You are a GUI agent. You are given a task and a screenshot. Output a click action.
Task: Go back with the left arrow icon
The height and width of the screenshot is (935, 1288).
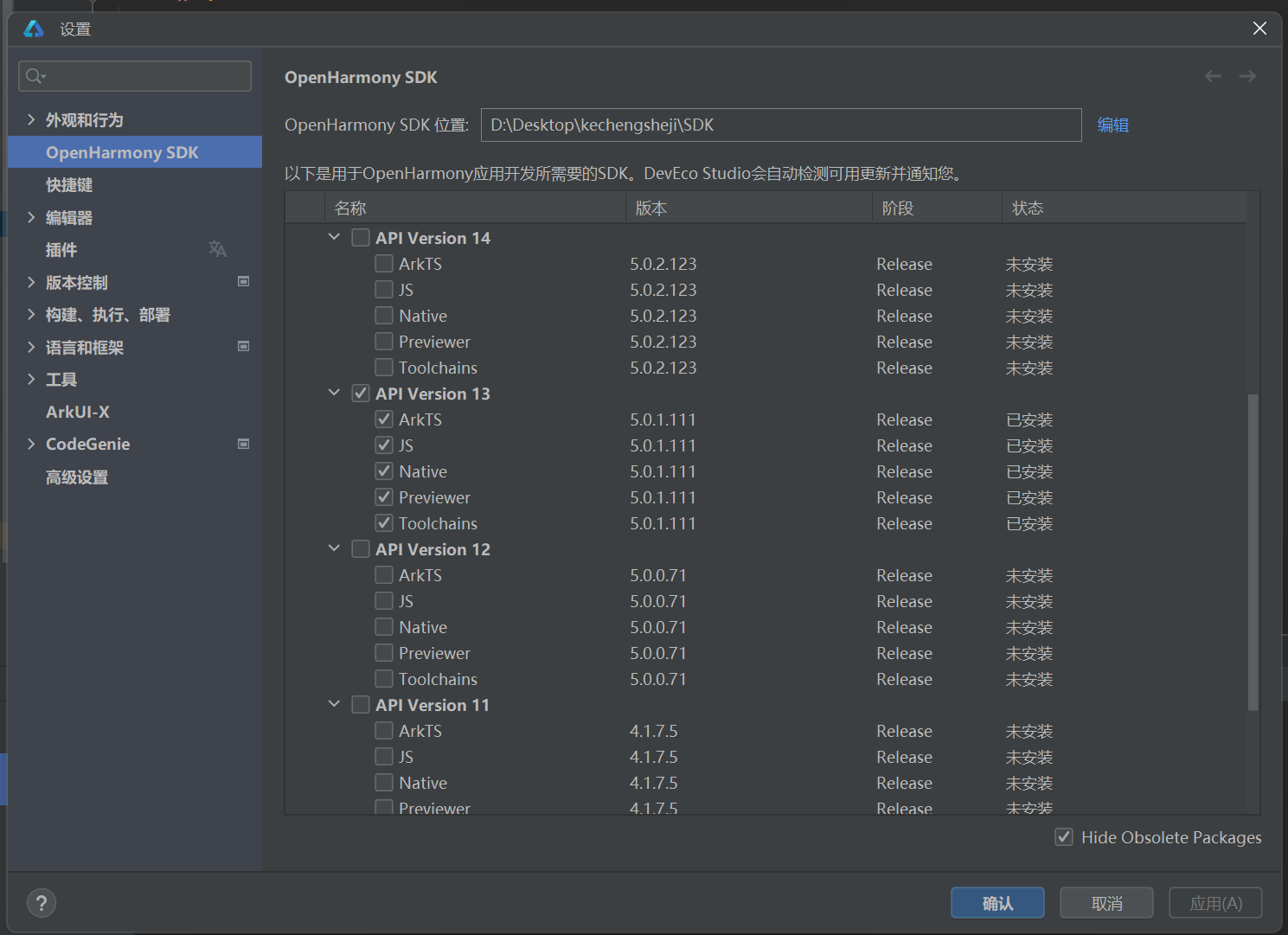point(1213,76)
